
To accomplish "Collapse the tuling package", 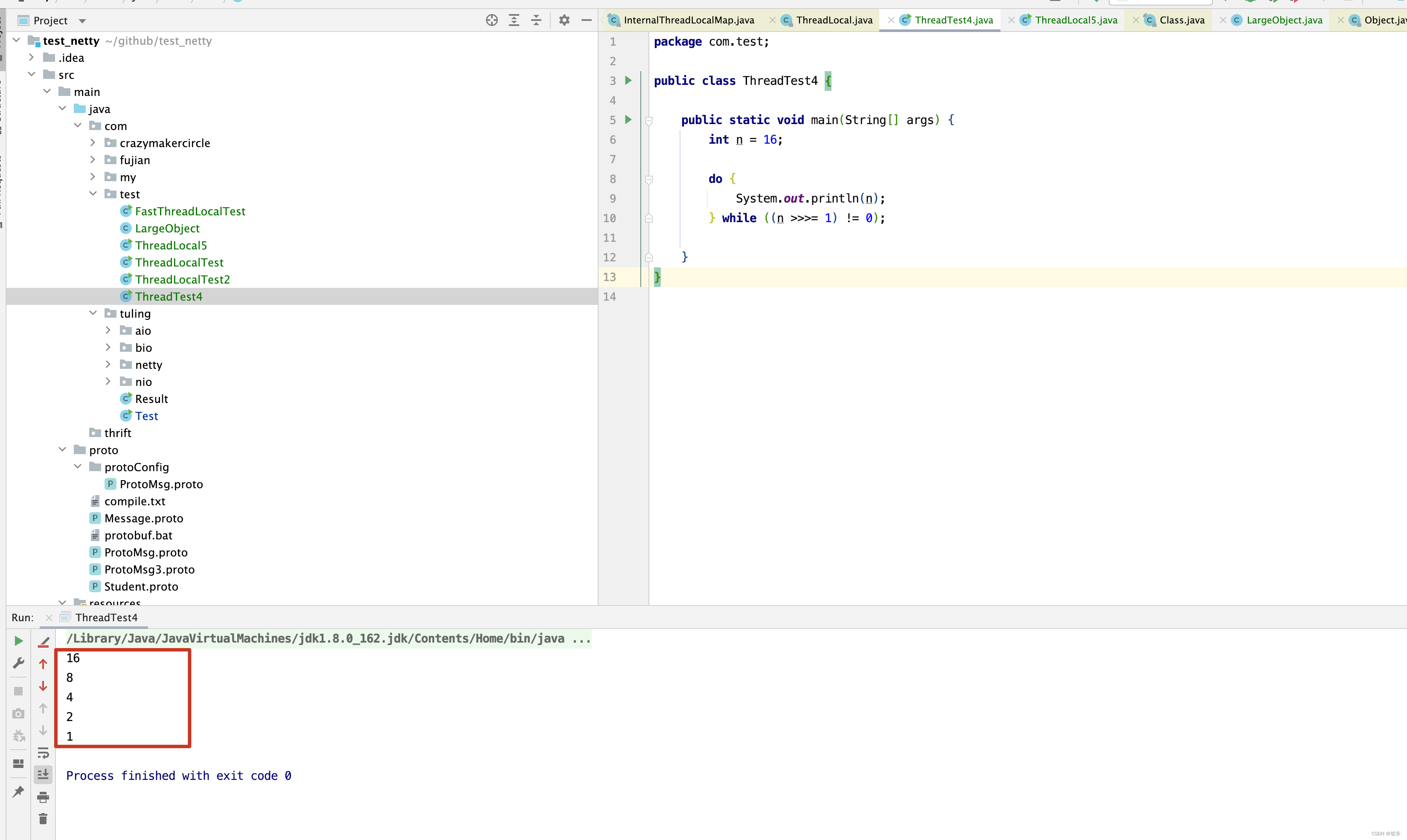I will coord(93,313).
